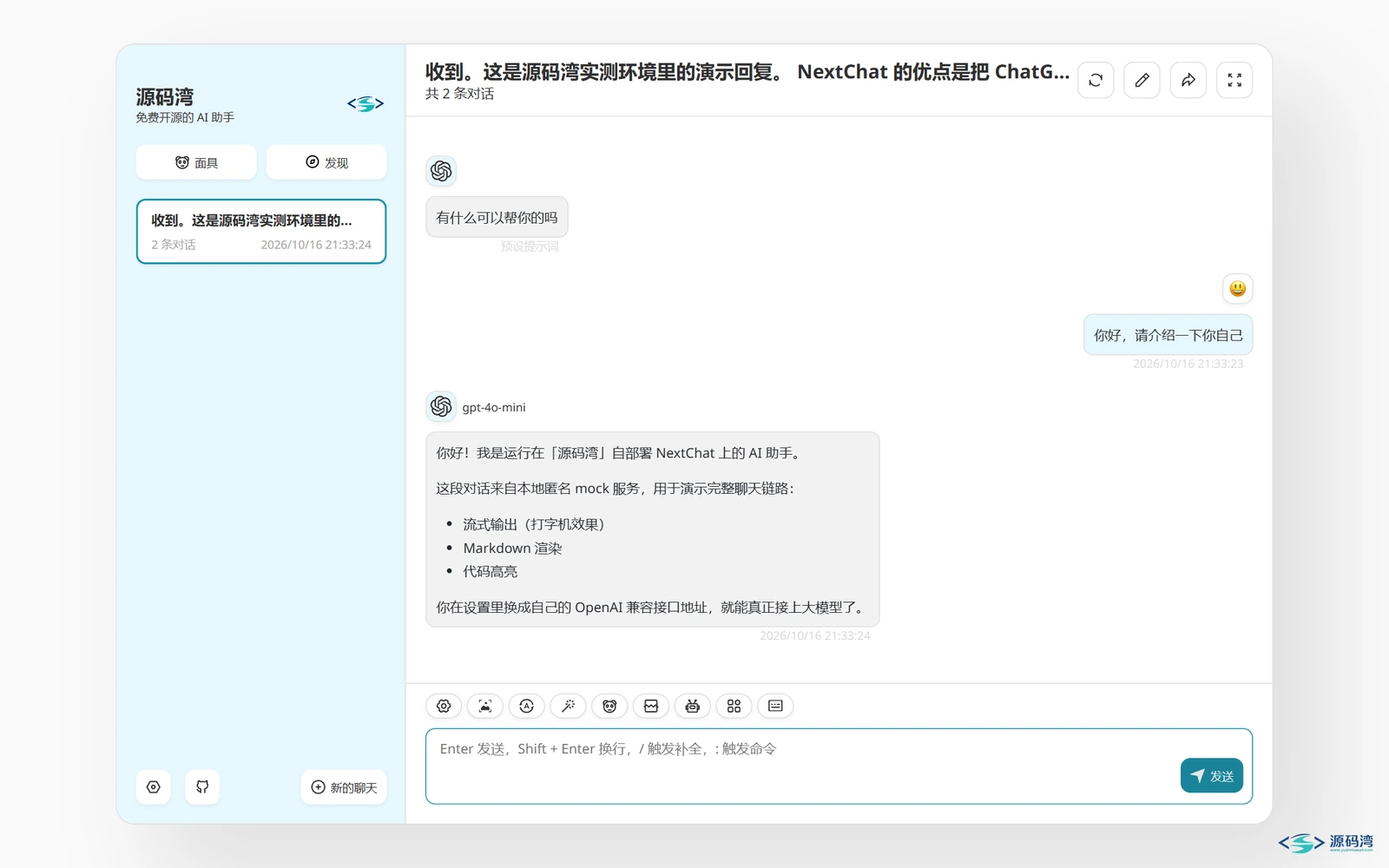Viewport: 1389px width, 868px height.
Task: Click the Markdown 渲染 bullet line
Action: [512, 549]
